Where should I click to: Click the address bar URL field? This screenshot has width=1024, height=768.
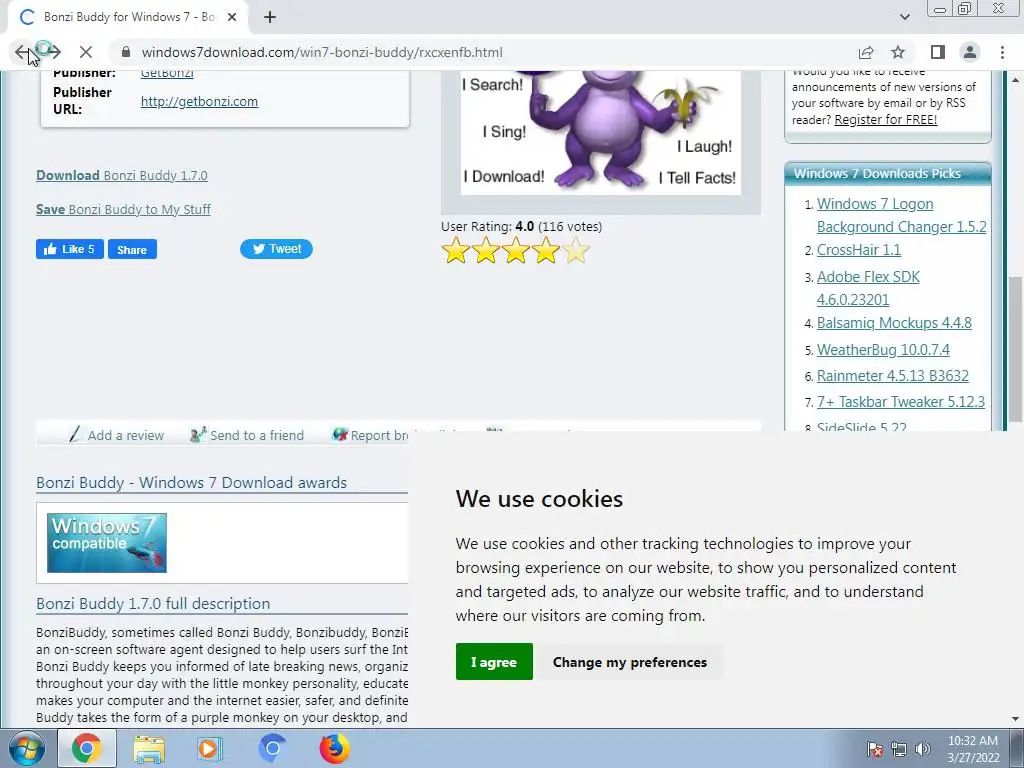click(483, 52)
